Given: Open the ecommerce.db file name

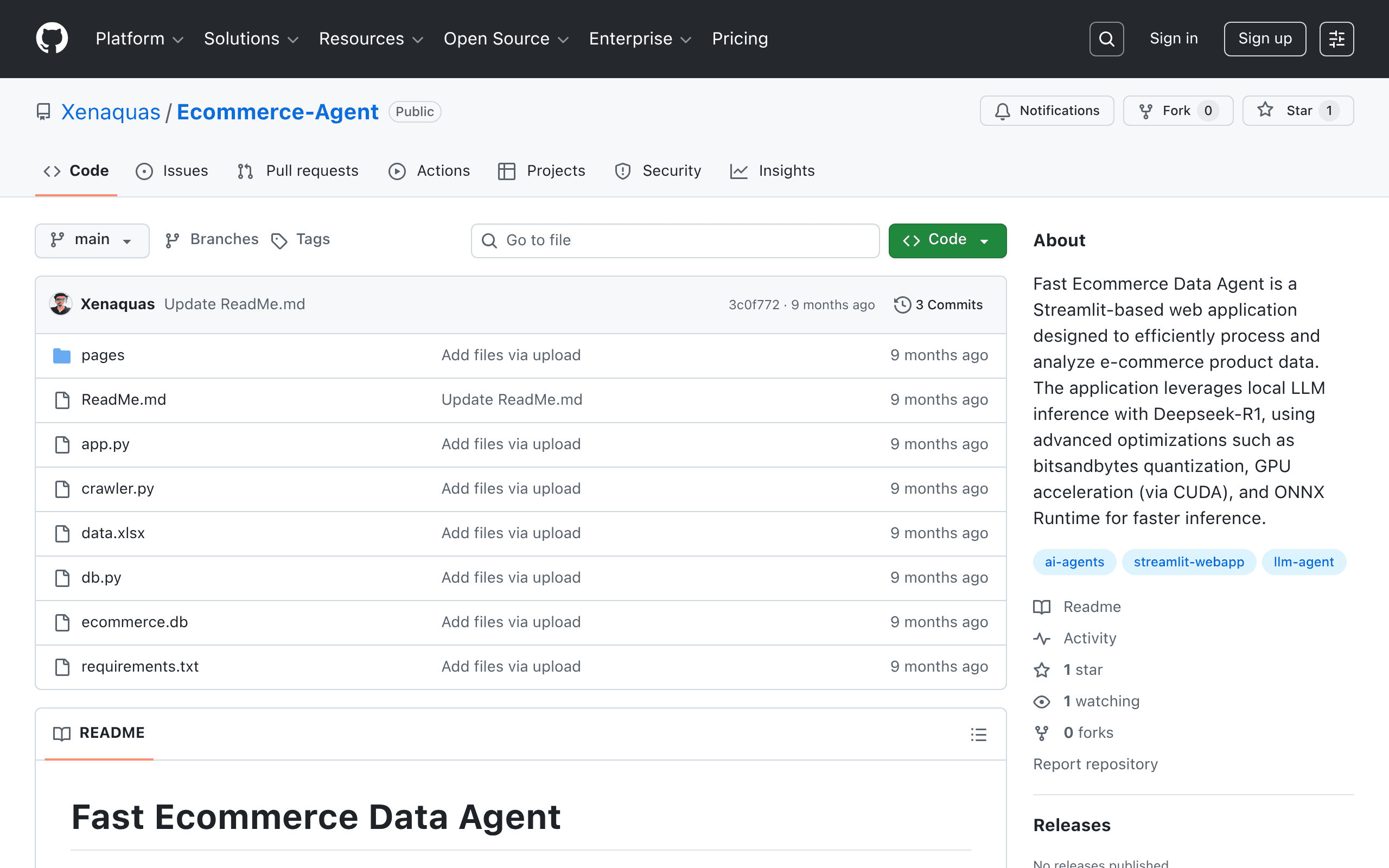Looking at the screenshot, I should pos(135,622).
